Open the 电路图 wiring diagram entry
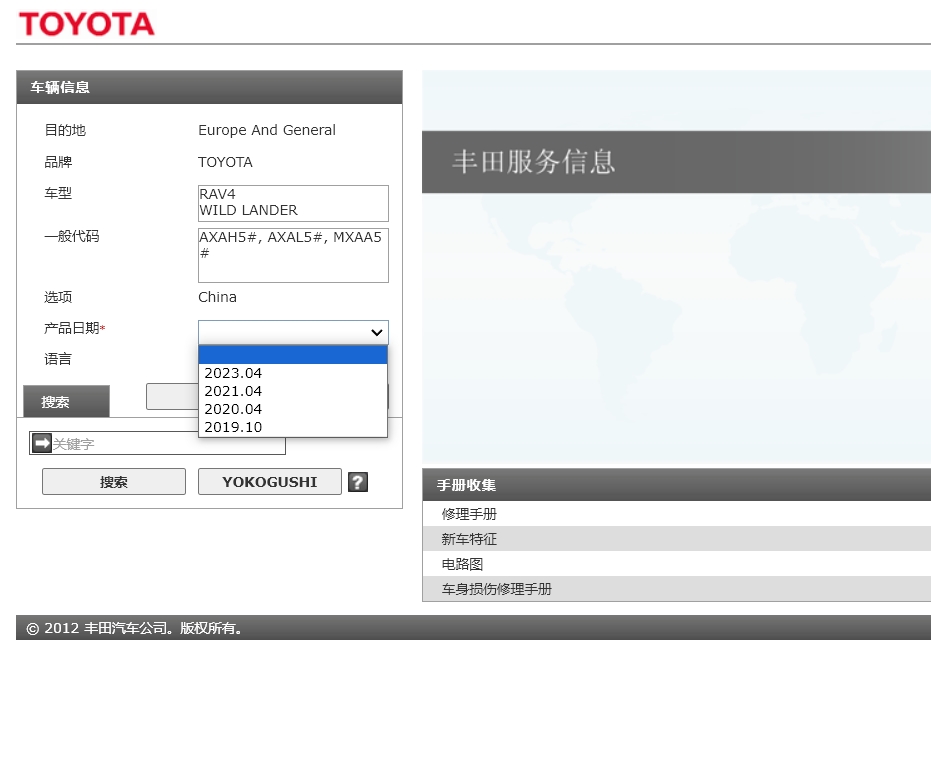This screenshot has width=931, height=772. pos(461,563)
